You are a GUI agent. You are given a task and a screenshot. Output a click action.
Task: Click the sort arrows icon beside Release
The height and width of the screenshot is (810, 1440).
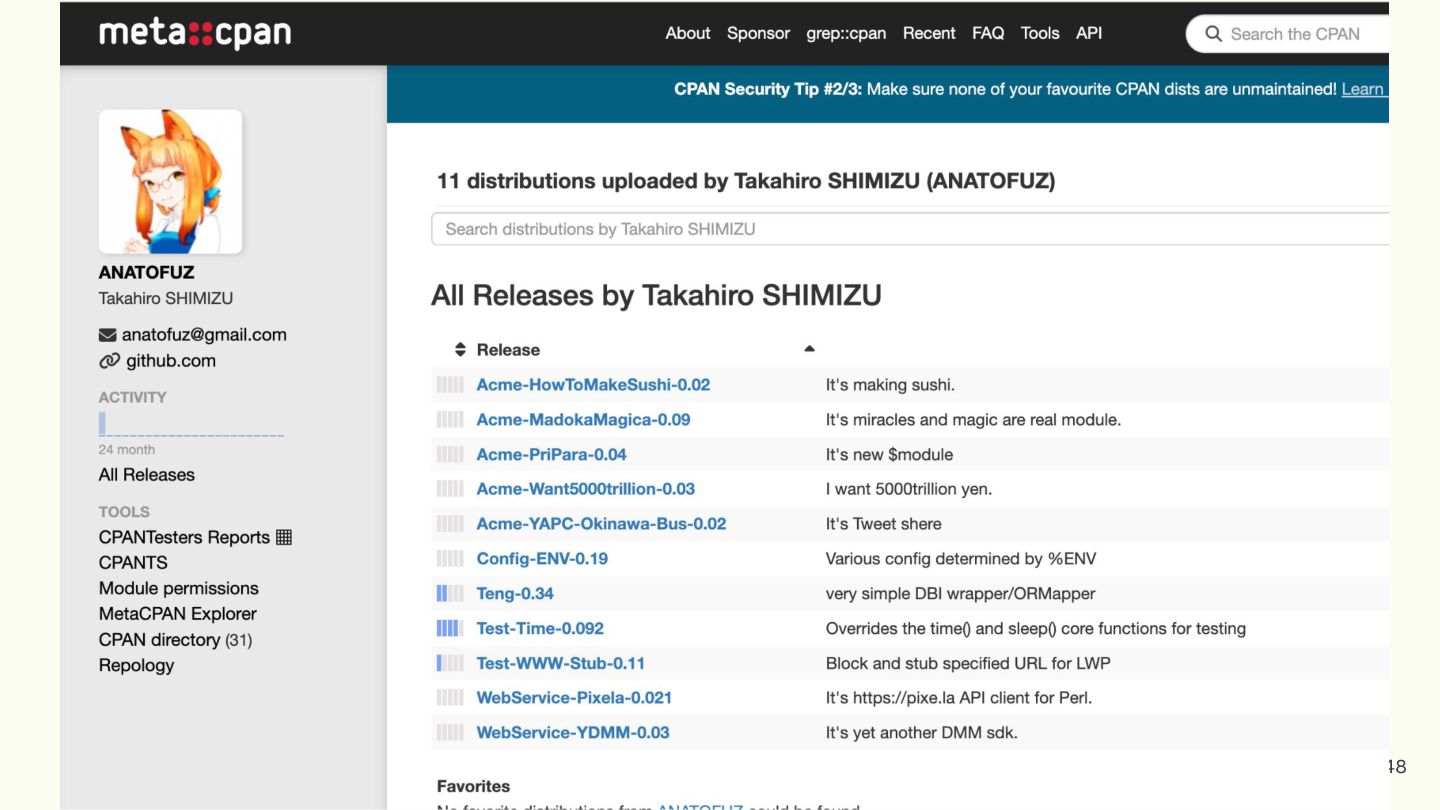coord(460,350)
